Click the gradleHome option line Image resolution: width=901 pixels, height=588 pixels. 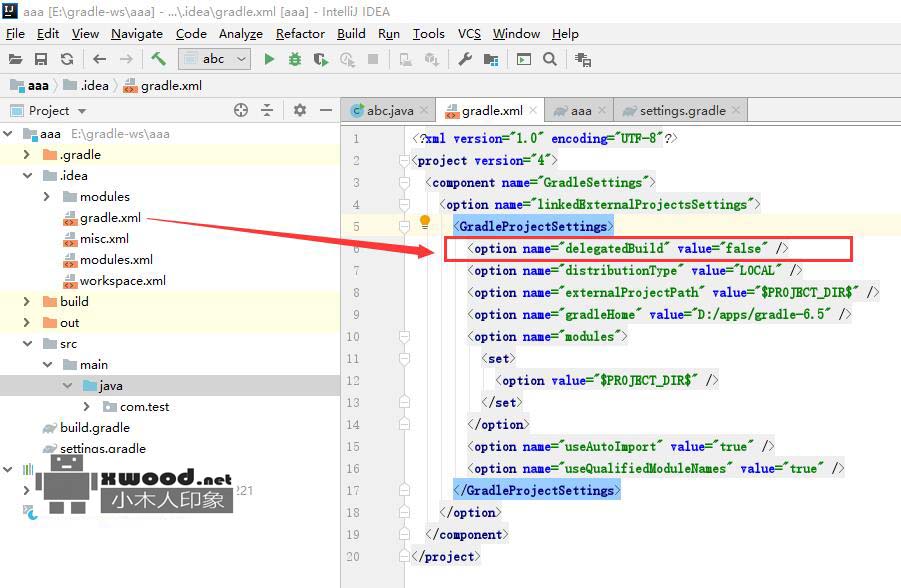coord(659,314)
